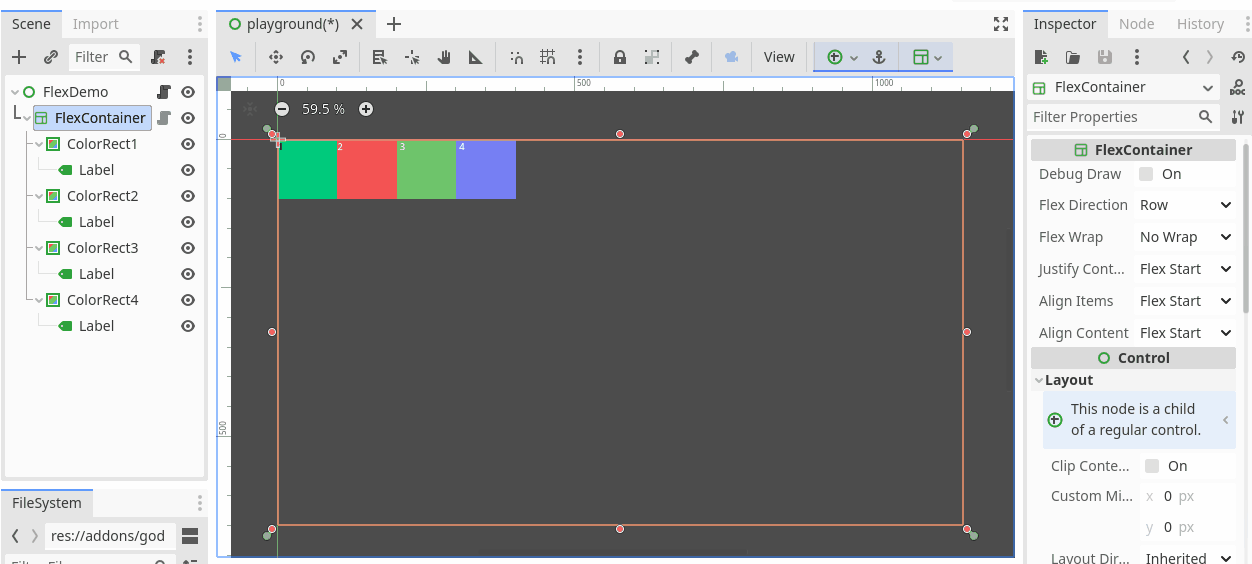Toggle FileSystem split mode icon
The height and width of the screenshot is (564, 1252).
coord(190,535)
